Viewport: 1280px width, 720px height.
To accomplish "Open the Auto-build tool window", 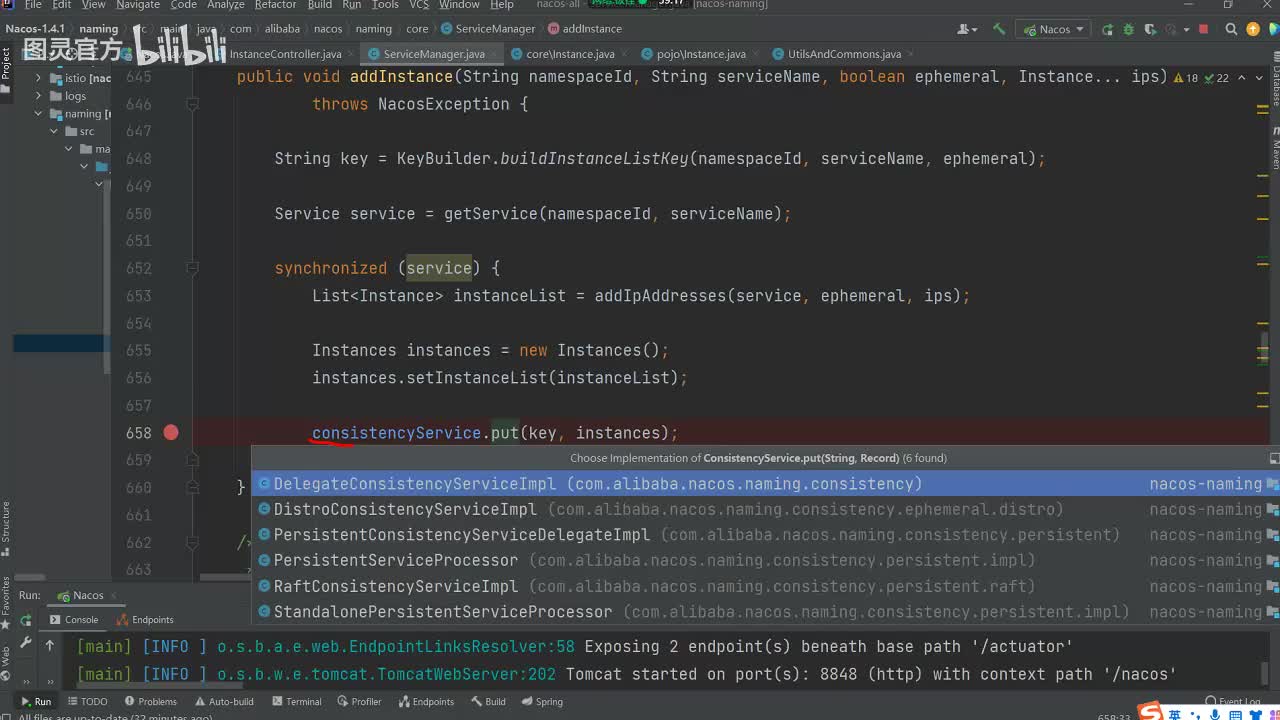I will [x=225, y=702].
